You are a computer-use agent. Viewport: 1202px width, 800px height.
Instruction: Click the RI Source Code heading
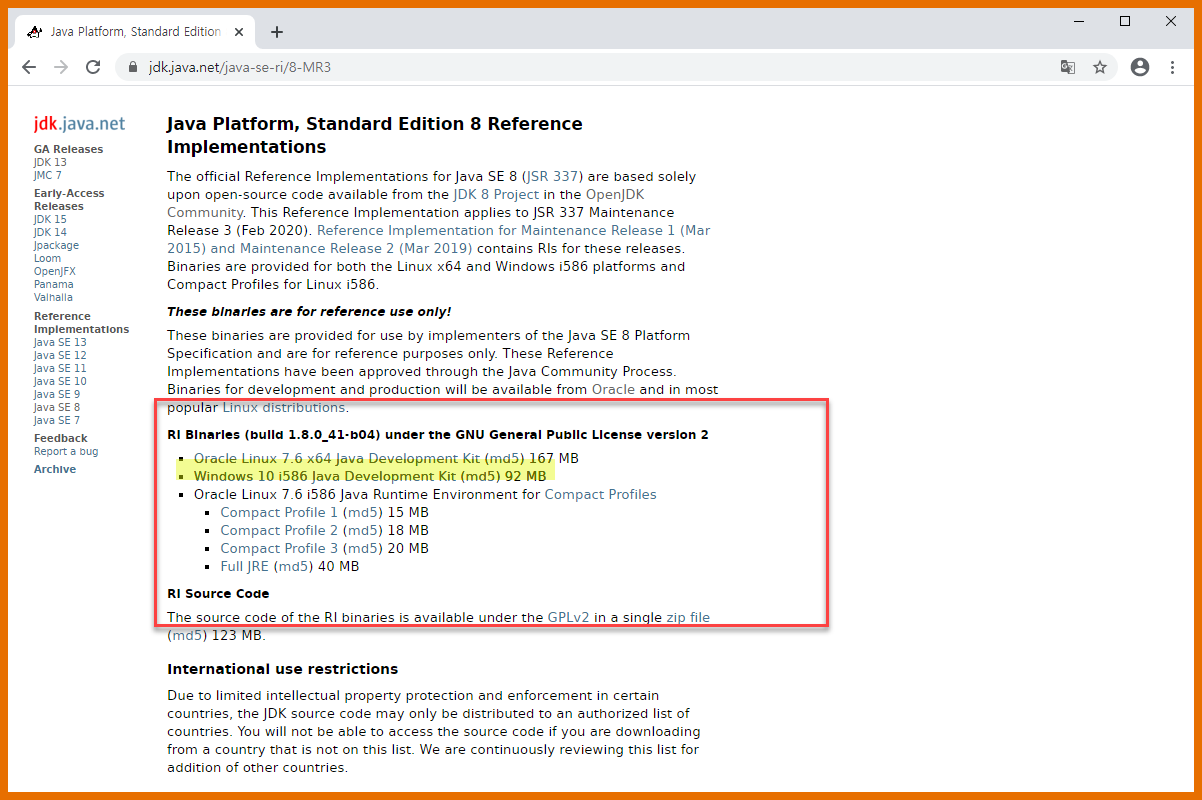tap(218, 593)
